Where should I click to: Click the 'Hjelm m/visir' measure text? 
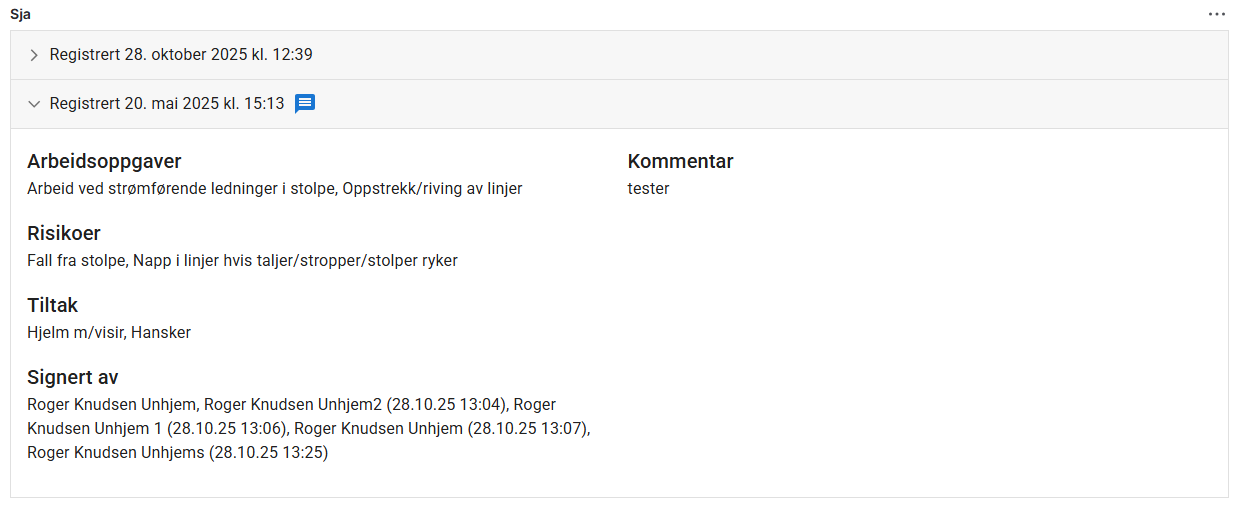75,332
